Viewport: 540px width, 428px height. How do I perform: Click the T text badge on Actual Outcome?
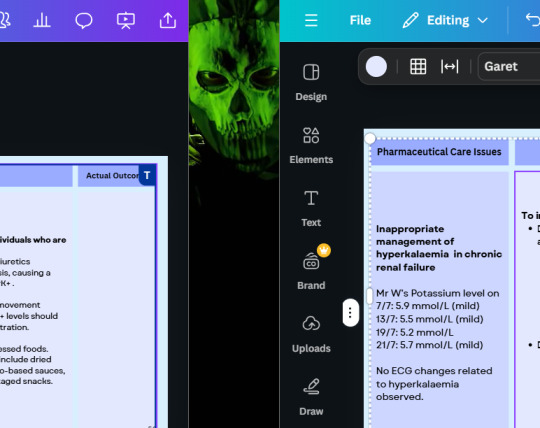point(147,175)
